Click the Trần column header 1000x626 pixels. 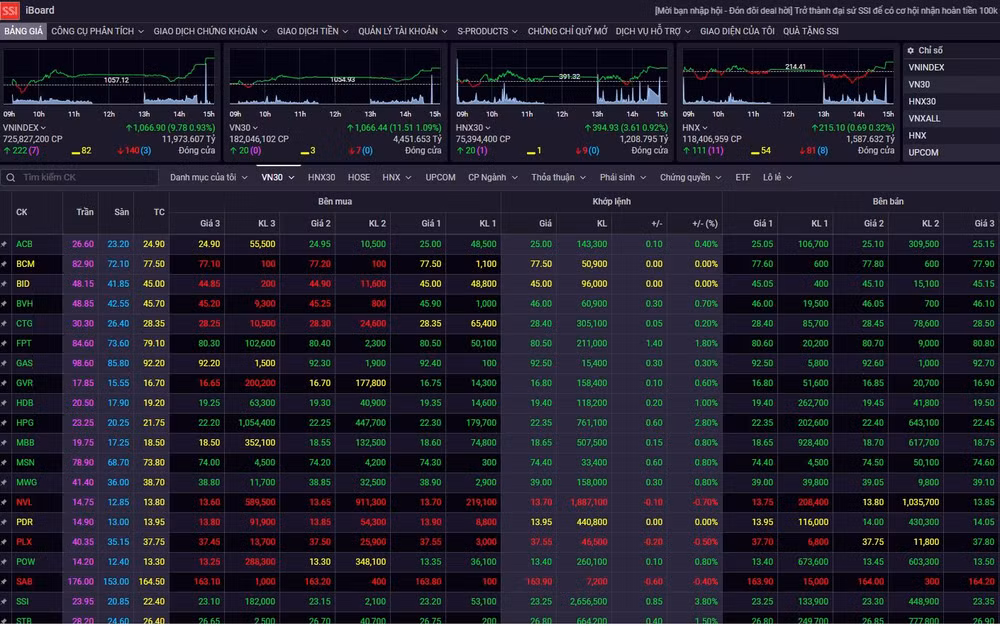coord(85,212)
